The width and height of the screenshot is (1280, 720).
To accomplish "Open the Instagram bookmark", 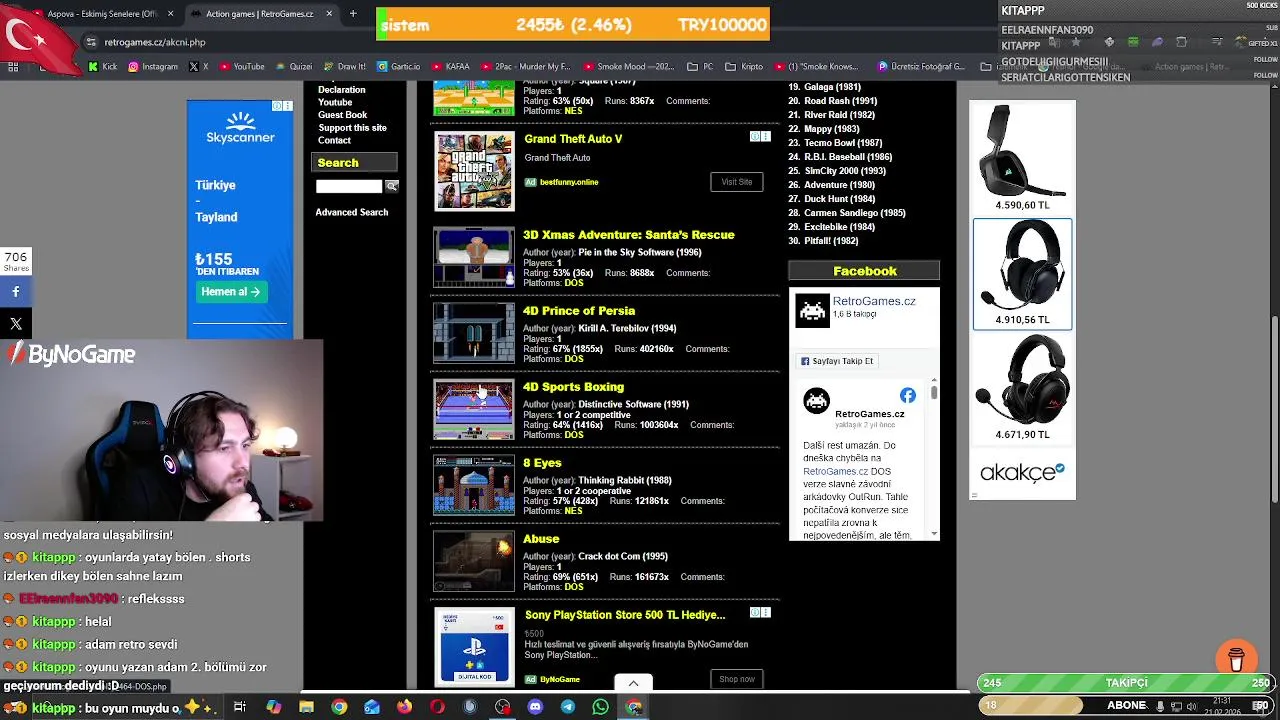I will (x=152, y=67).
